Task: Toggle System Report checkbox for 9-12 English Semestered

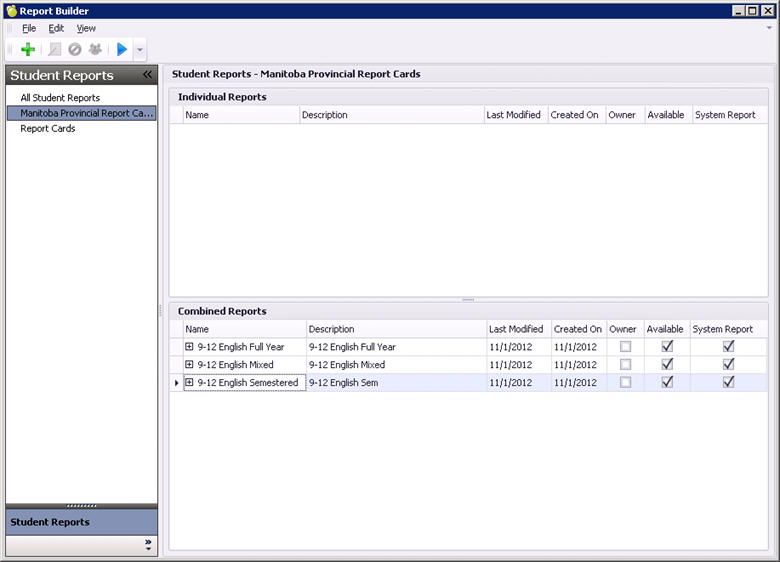Action: click(x=729, y=382)
